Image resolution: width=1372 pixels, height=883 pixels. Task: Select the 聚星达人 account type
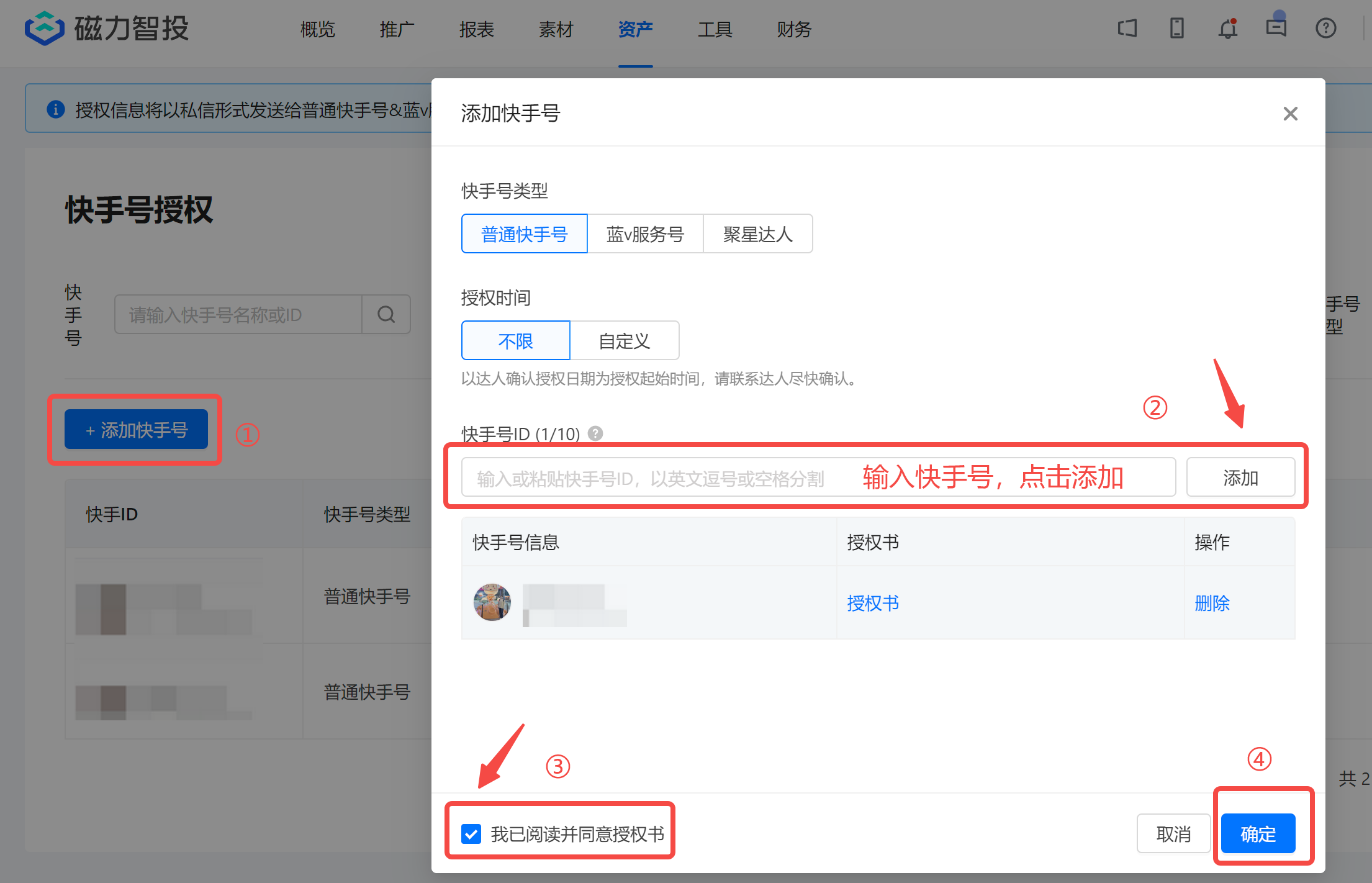click(x=757, y=233)
